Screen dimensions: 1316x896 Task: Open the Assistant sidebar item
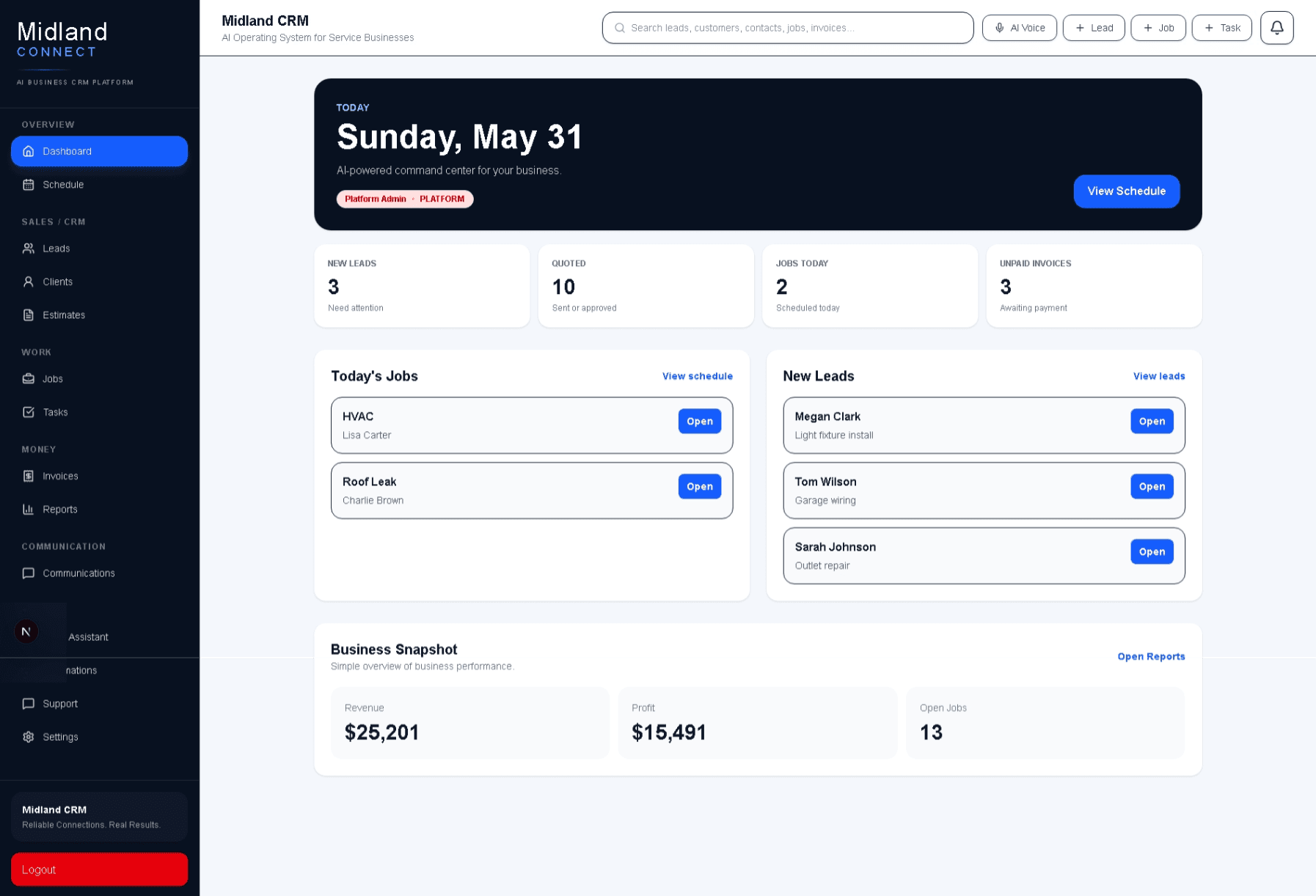(99, 637)
